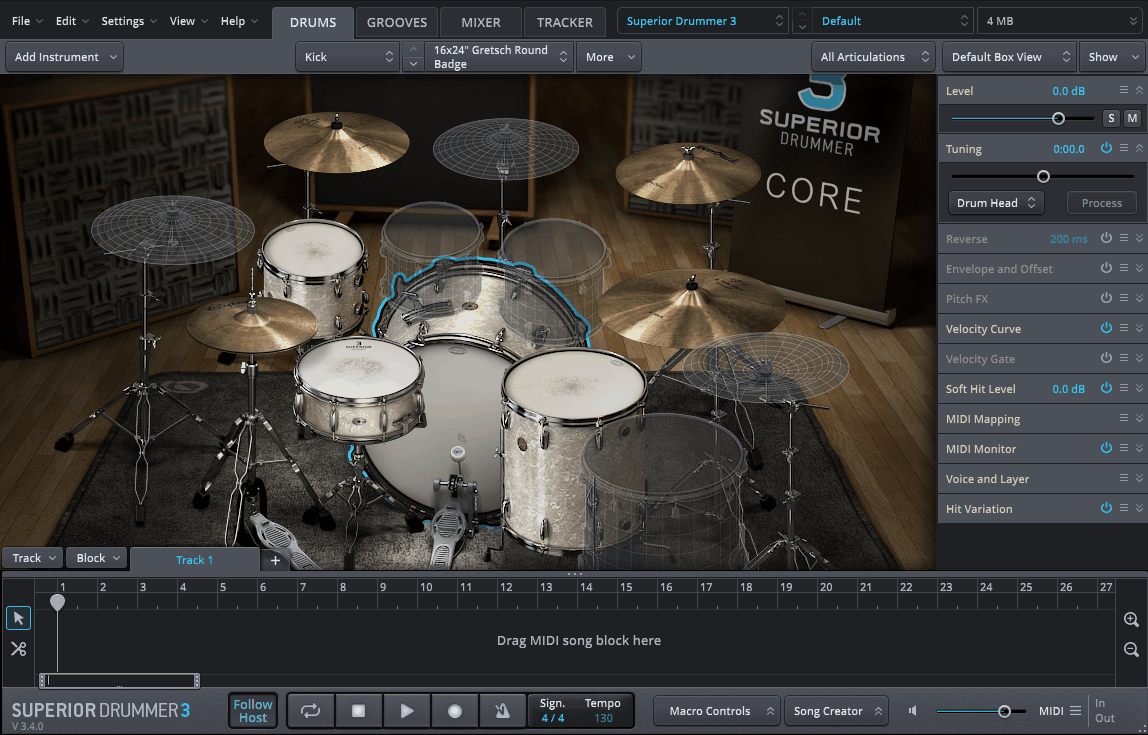Click the speaker volume icon

click(x=913, y=710)
